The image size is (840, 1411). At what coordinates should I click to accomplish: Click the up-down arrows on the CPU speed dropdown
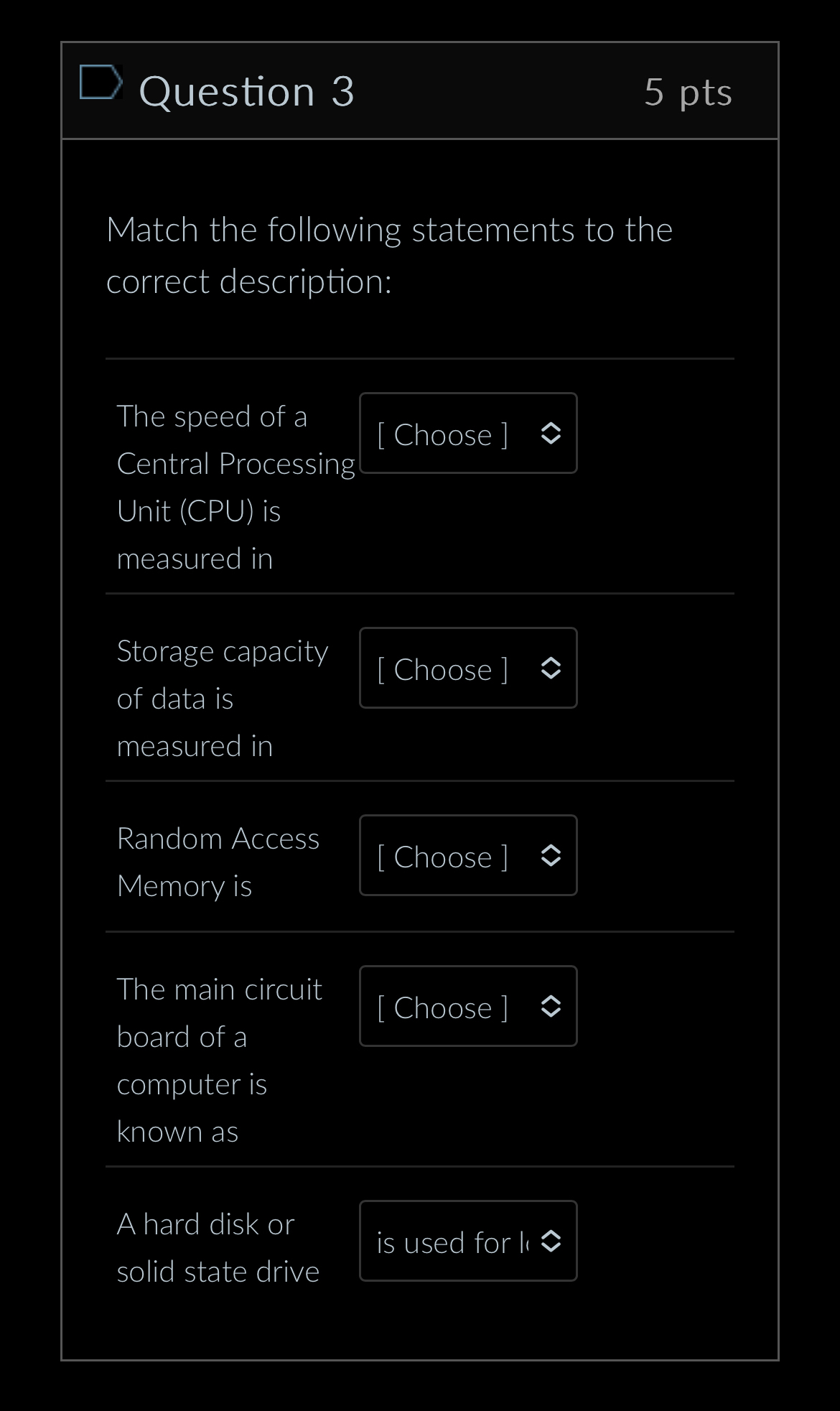[551, 434]
